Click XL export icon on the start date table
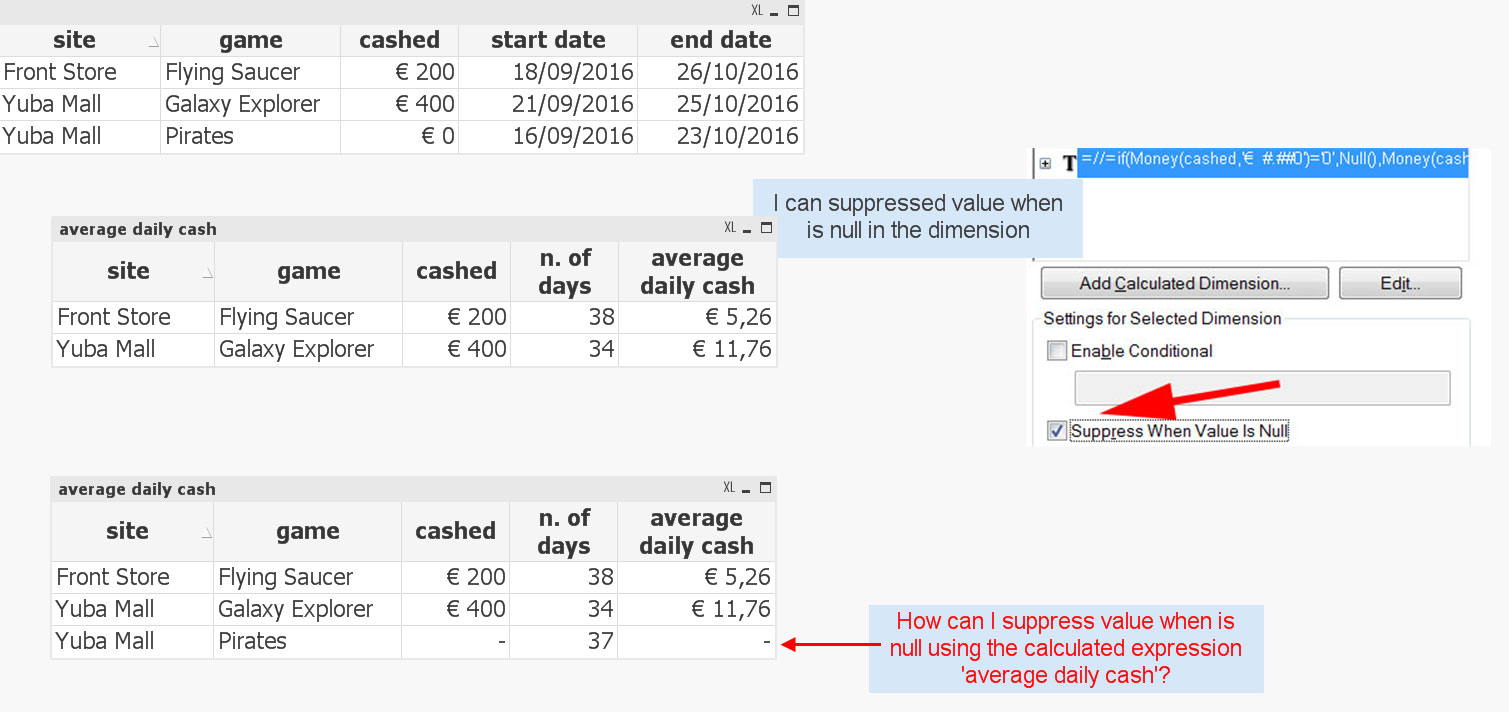Screen dimensions: 1509x712 pos(757,10)
